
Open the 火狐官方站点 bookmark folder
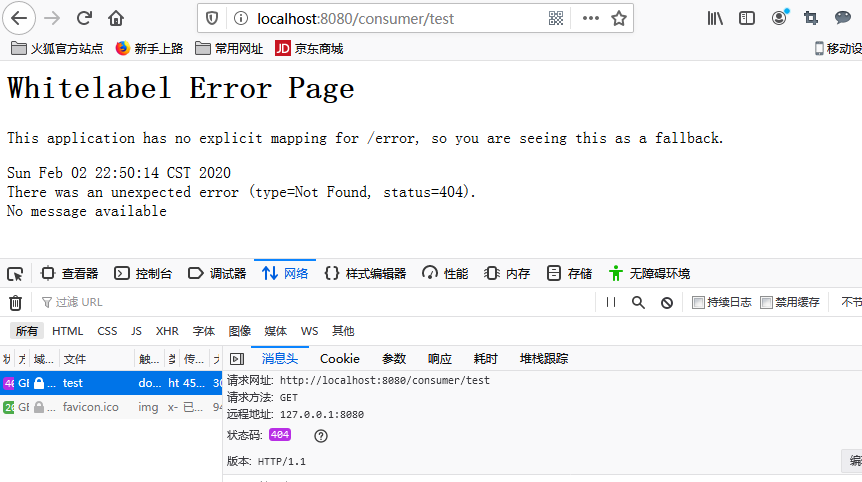coord(57,49)
